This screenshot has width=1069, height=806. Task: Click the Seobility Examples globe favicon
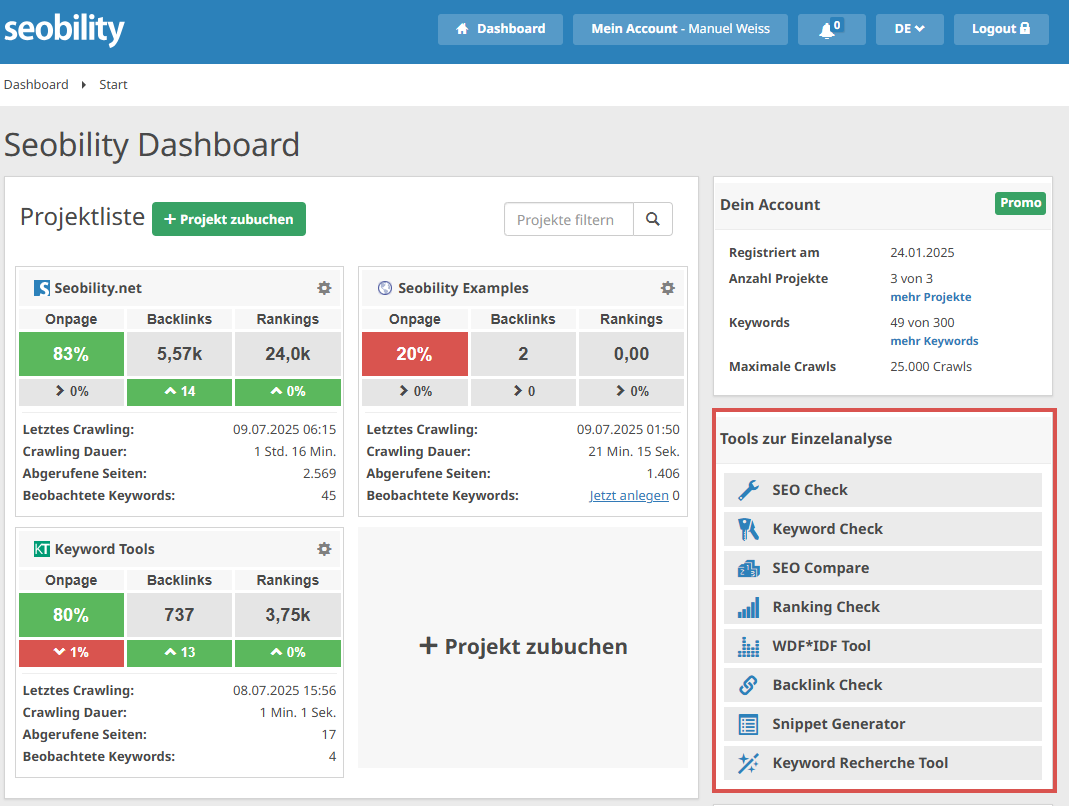coord(385,288)
